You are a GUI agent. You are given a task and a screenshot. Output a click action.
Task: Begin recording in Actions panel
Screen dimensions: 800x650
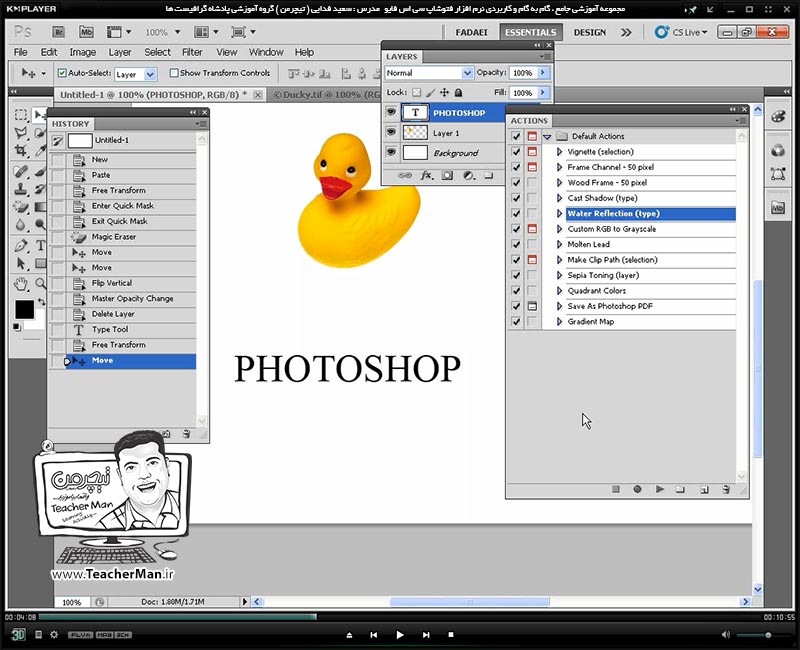[637, 489]
